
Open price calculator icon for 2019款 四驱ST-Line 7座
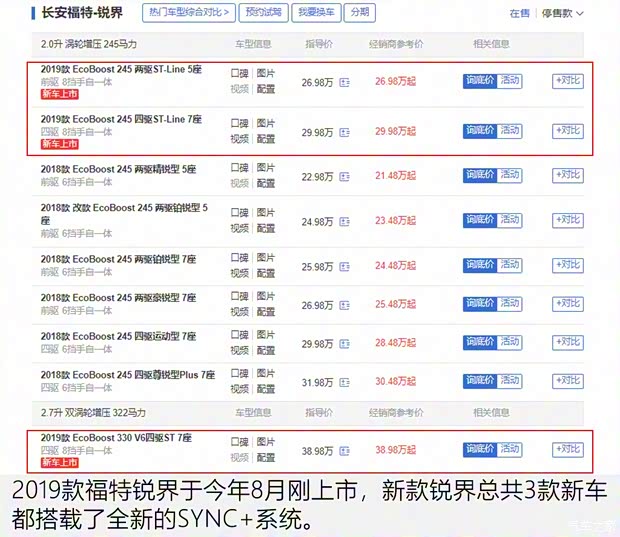[344, 132]
